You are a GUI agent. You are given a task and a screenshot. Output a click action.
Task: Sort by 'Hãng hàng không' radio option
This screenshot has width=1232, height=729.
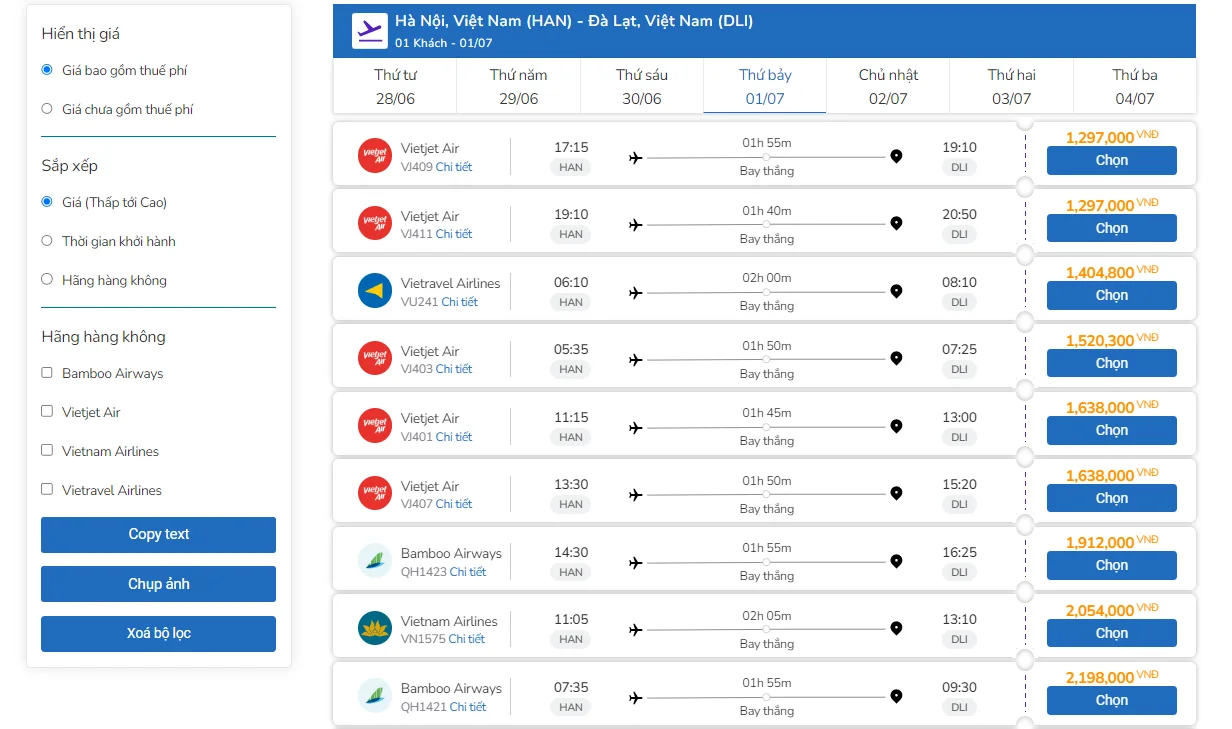click(47, 279)
